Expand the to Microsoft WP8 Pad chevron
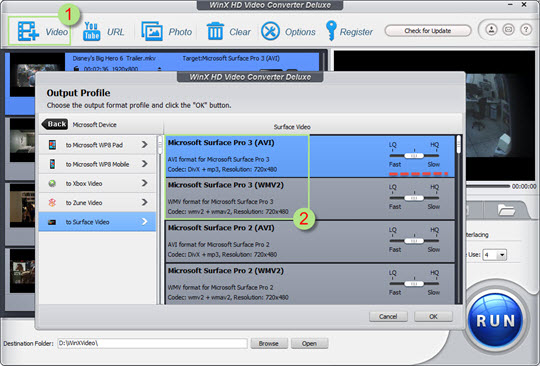 point(145,145)
